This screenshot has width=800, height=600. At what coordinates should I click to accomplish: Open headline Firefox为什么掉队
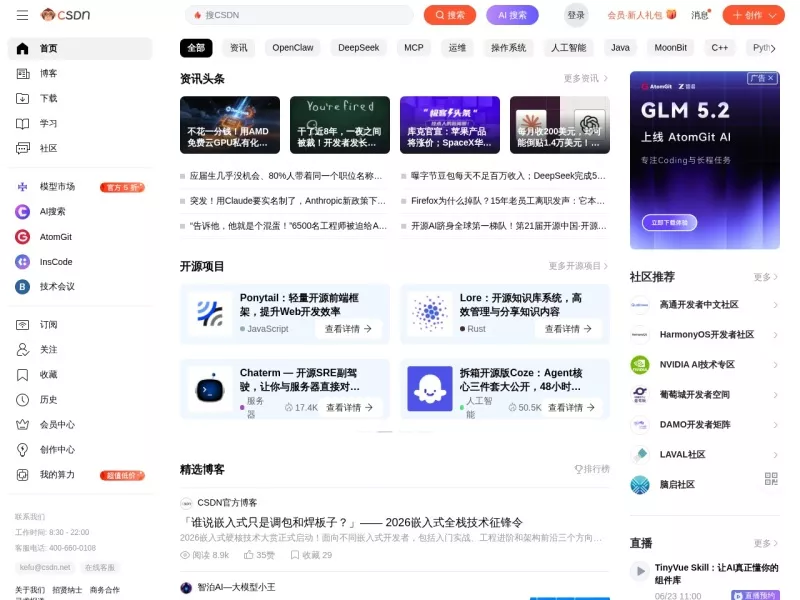tap(508, 201)
